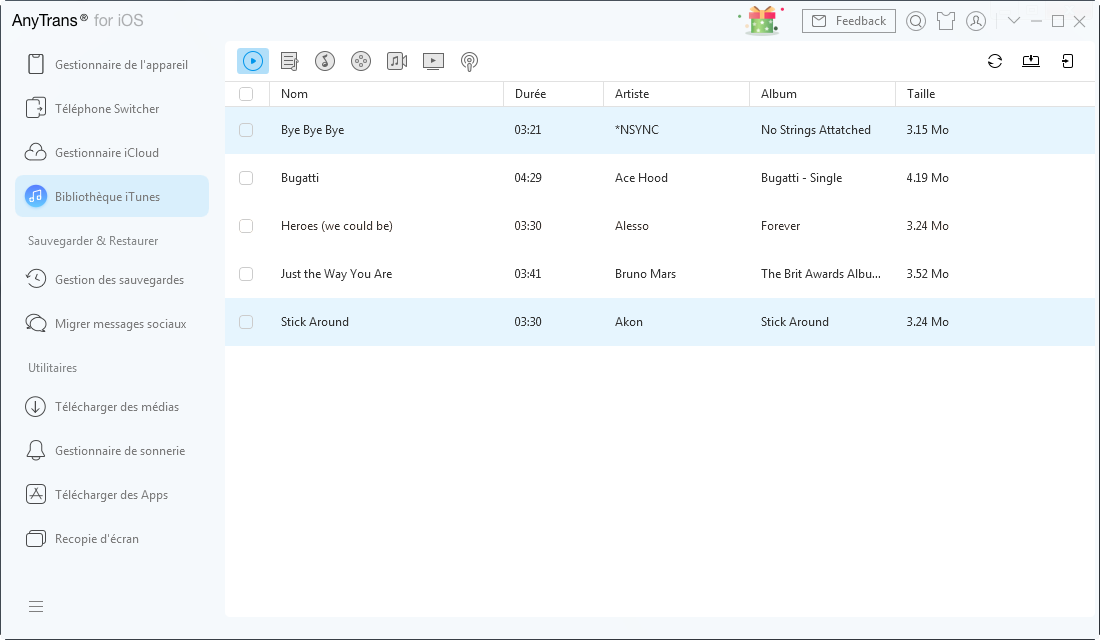Image resolution: width=1100 pixels, height=640 pixels.
Task: Open the Music Videos icon
Action: (397, 61)
